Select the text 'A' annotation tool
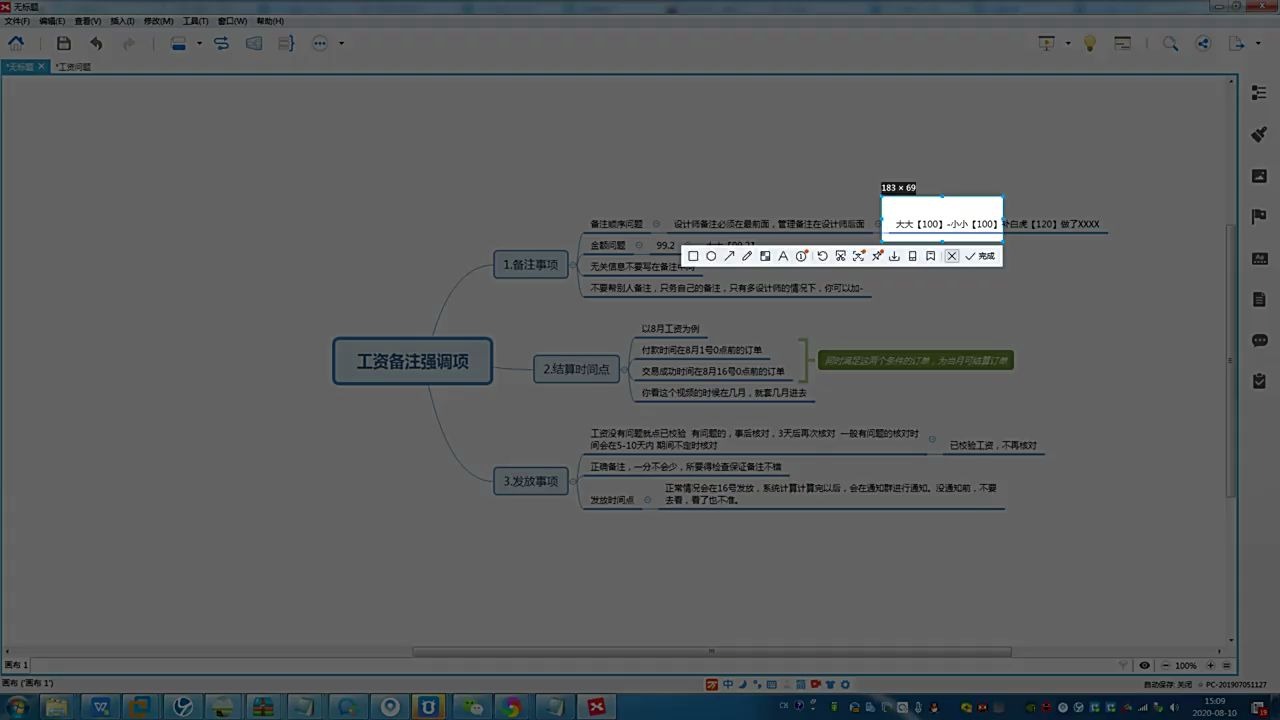Viewport: 1280px width, 720px height. click(x=783, y=256)
